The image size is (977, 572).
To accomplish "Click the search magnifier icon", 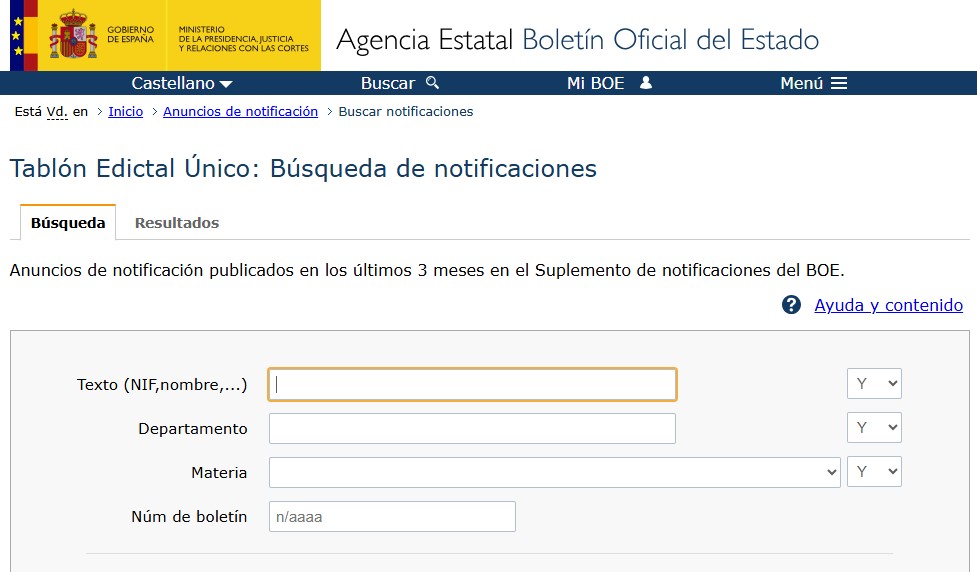I will pyautogui.click(x=432, y=83).
